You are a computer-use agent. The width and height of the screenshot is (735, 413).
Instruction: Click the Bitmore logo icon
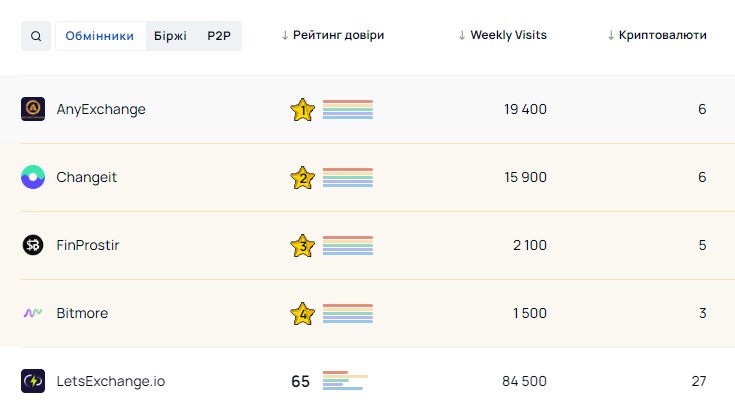(33, 313)
